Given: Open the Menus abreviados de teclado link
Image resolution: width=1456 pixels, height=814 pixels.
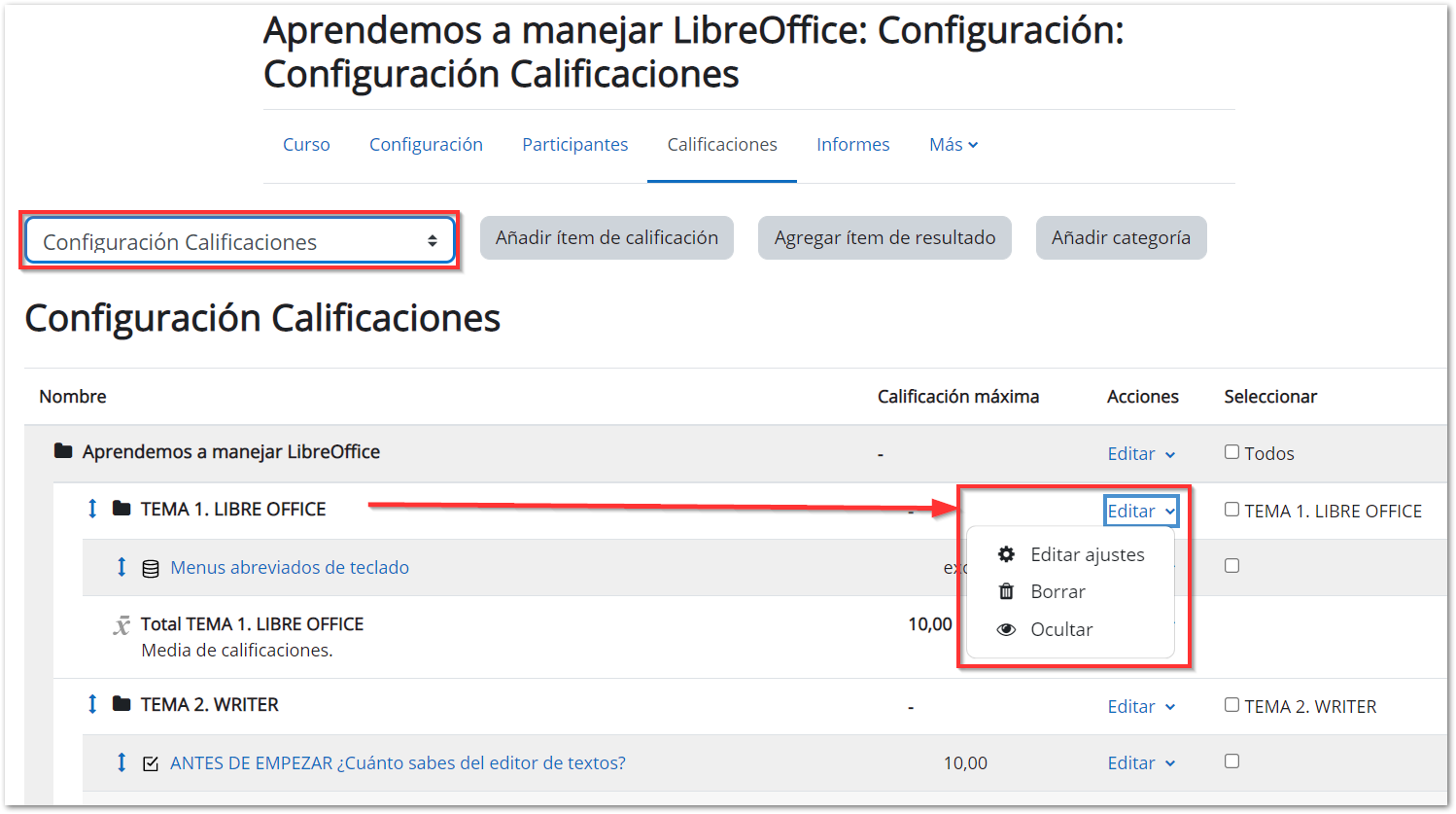Looking at the screenshot, I should tap(290, 567).
